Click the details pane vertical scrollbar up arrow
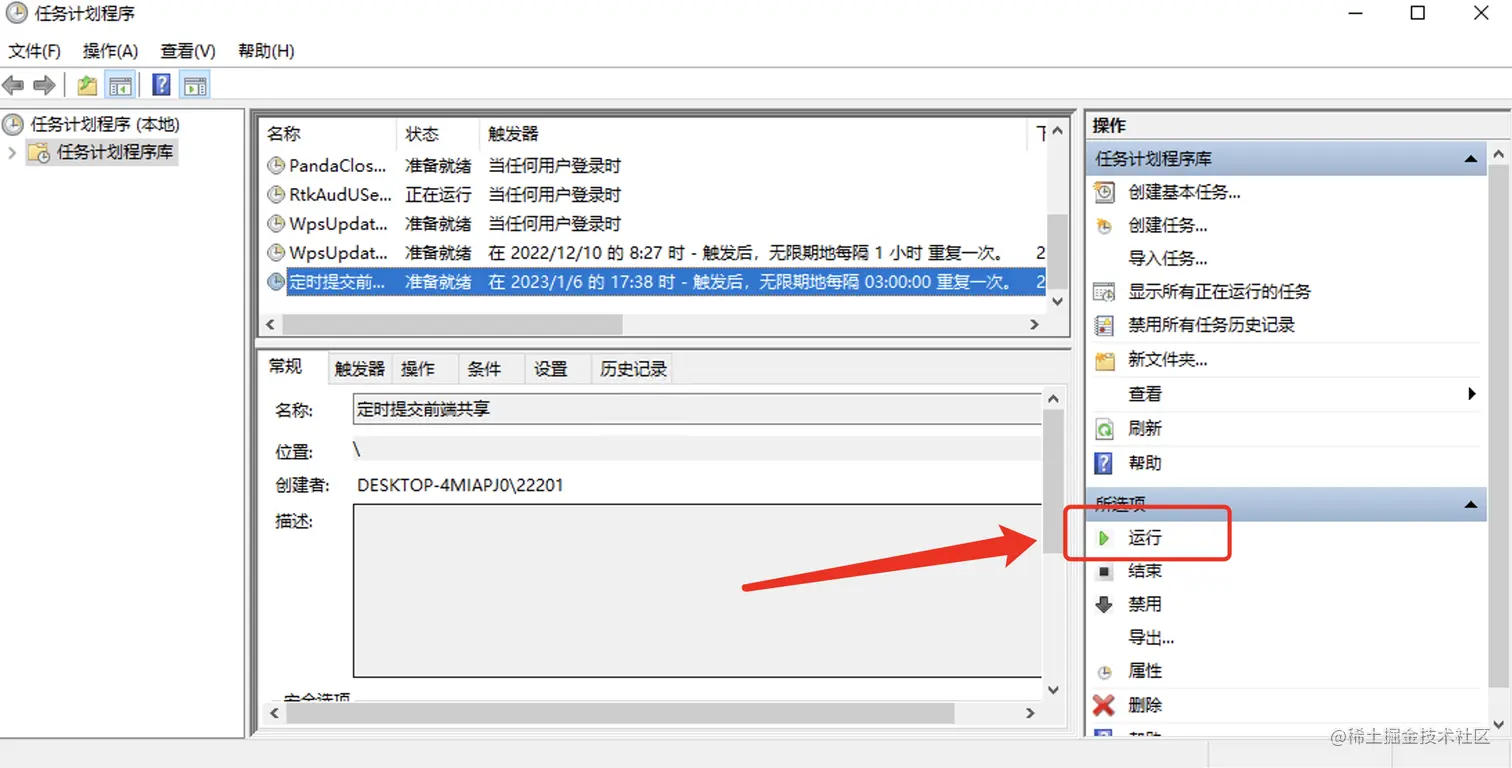The width and height of the screenshot is (1512, 768). [x=1052, y=400]
